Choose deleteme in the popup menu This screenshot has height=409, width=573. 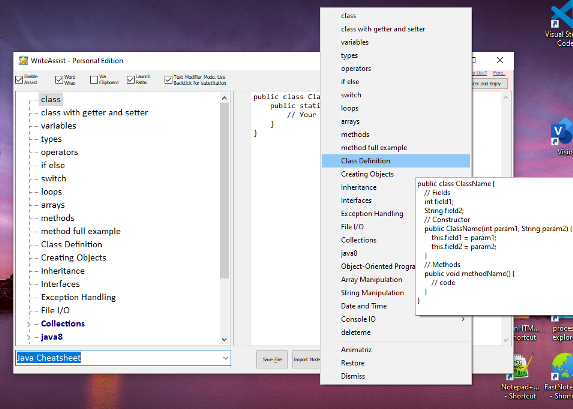click(x=396, y=332)
